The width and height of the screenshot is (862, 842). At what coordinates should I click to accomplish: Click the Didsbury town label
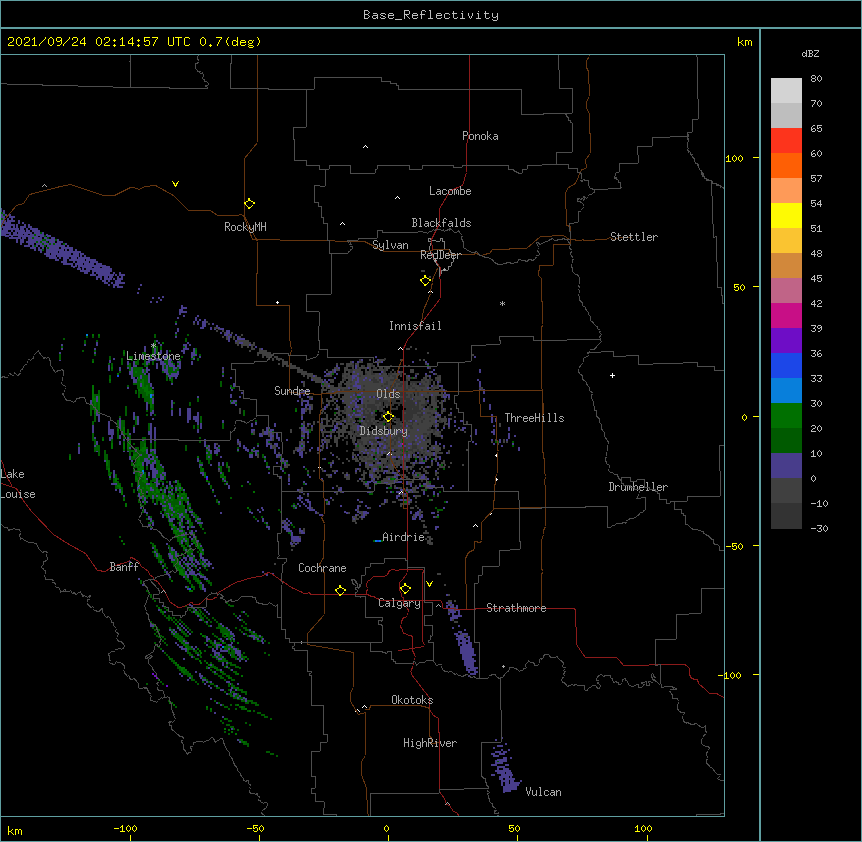pos(384,431)
